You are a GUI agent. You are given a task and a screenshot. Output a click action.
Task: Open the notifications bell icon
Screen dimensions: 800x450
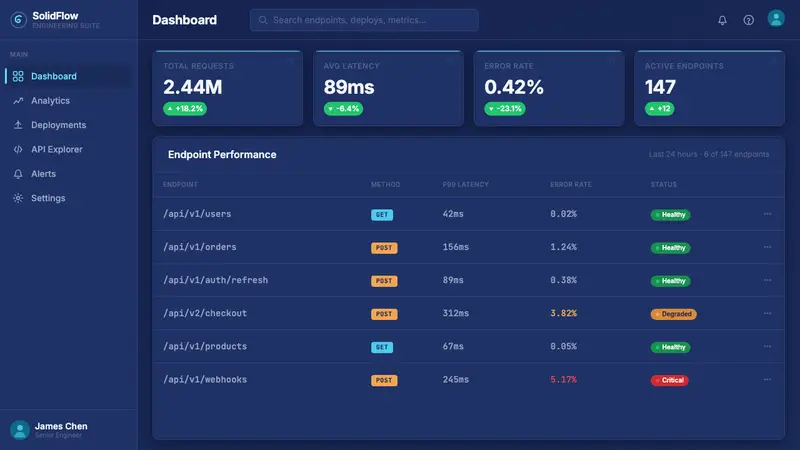[x=722, y=20]
